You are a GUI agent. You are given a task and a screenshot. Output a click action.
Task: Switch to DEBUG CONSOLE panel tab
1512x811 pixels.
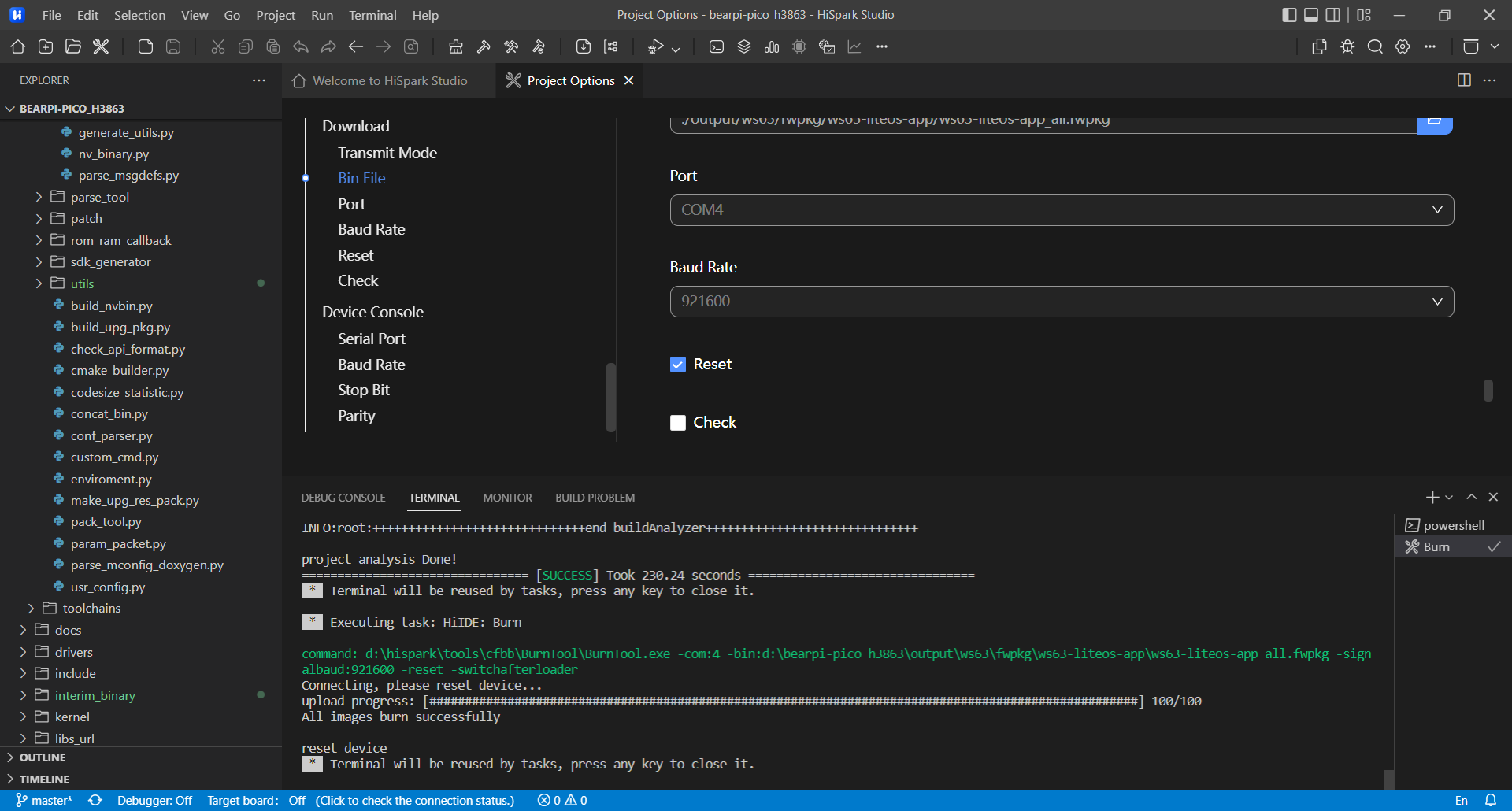[343, 498]
